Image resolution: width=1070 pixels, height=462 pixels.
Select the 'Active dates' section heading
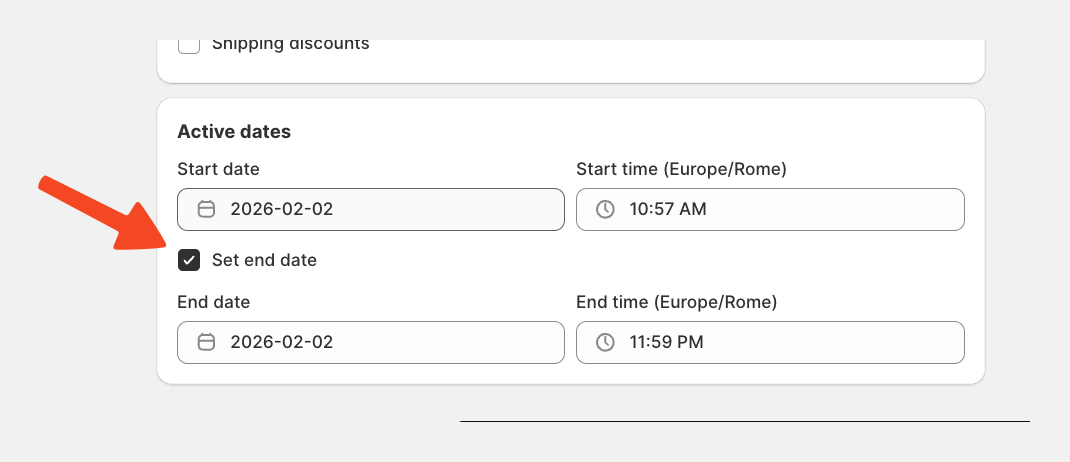234,131
